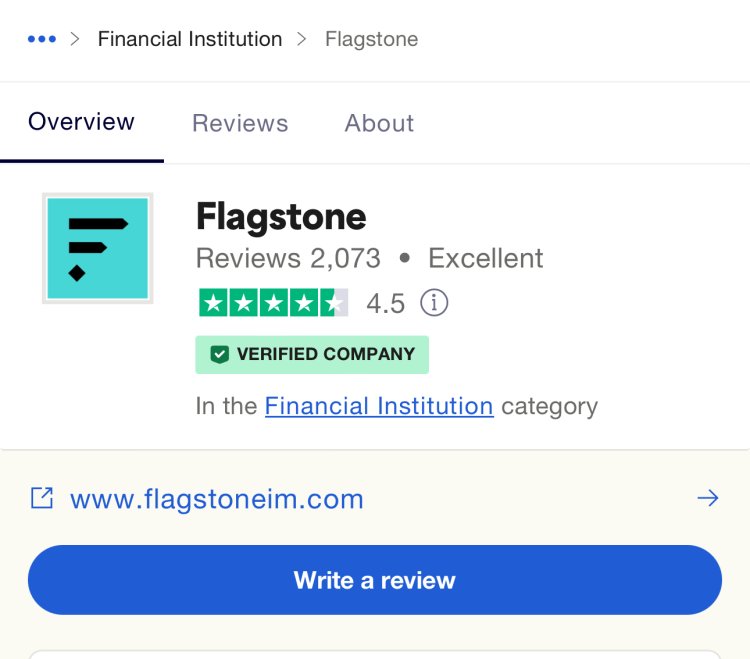Click the right arrow beside website
Viewport: 750px width, 659px height.
tap(708, 498)
